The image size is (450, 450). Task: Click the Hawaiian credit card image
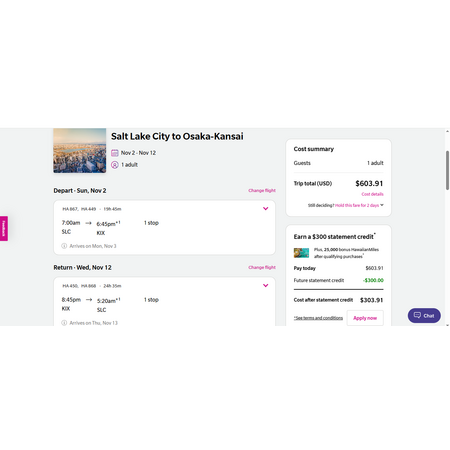click(301, 253)
